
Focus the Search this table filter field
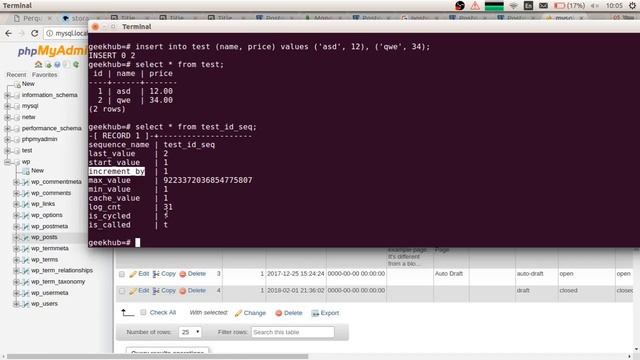(293, 332)
